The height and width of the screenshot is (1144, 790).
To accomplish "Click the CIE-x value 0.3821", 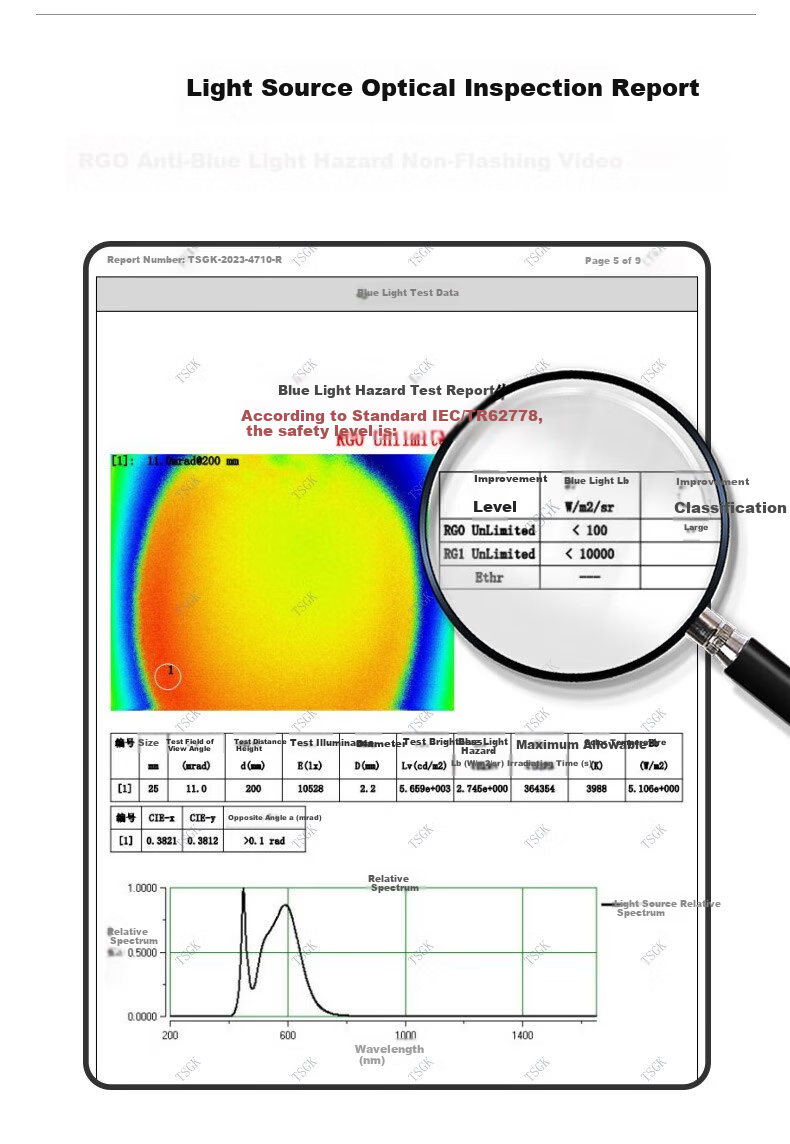I will tap(161, 840).
